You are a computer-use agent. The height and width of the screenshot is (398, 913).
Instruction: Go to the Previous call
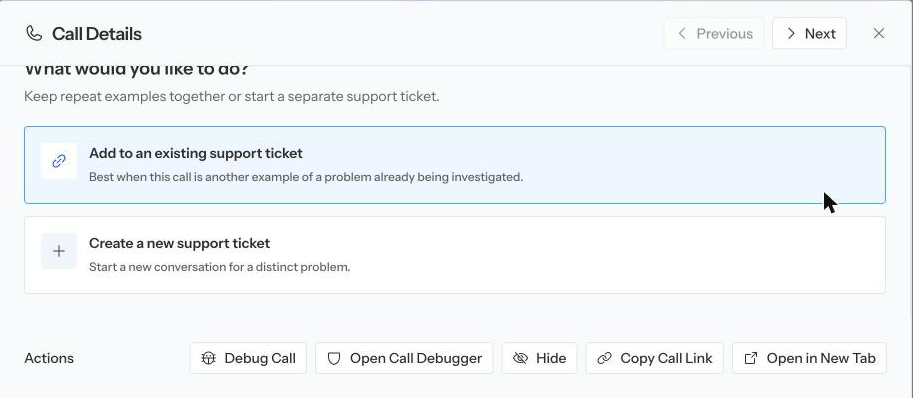click(x=714, y=34)
